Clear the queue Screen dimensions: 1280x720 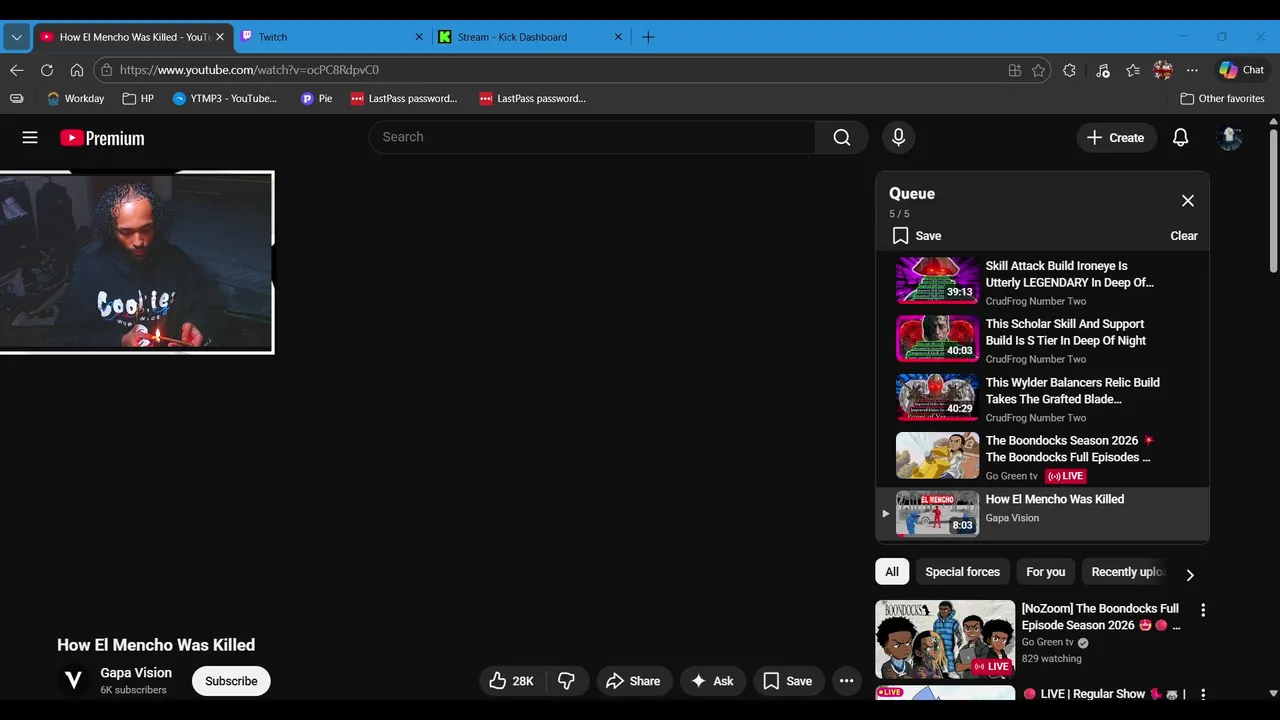1184,236
